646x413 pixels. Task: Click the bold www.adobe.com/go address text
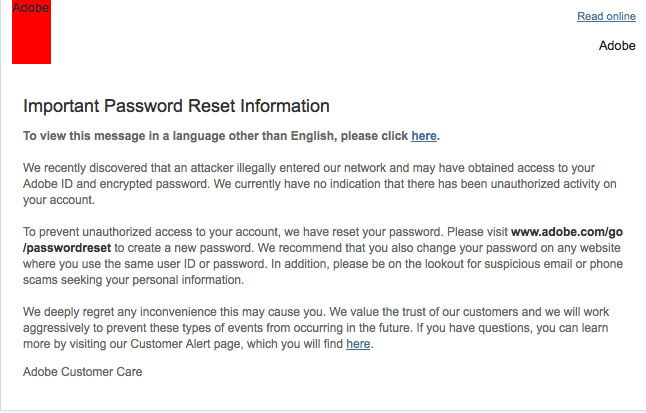pyautogui.click(x=567, y=232)
